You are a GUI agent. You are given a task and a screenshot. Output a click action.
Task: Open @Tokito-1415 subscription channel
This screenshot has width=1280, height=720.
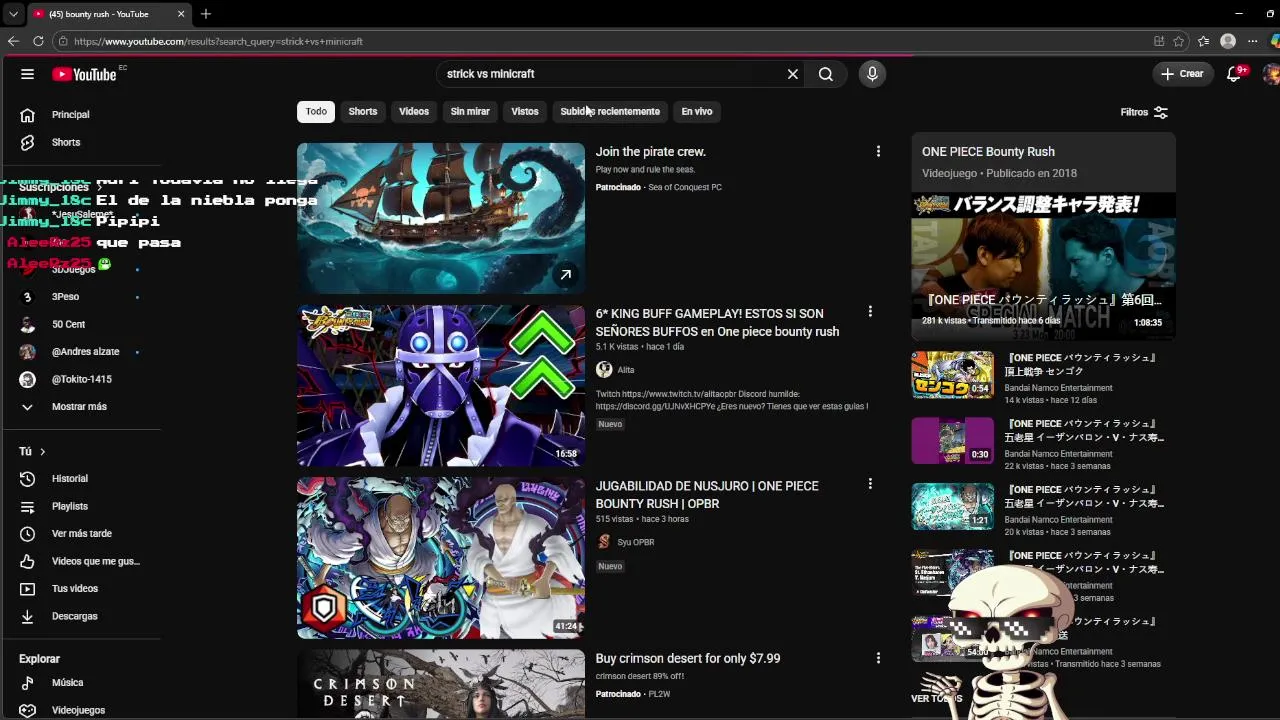pyautogui.click(x=80, y=379)
